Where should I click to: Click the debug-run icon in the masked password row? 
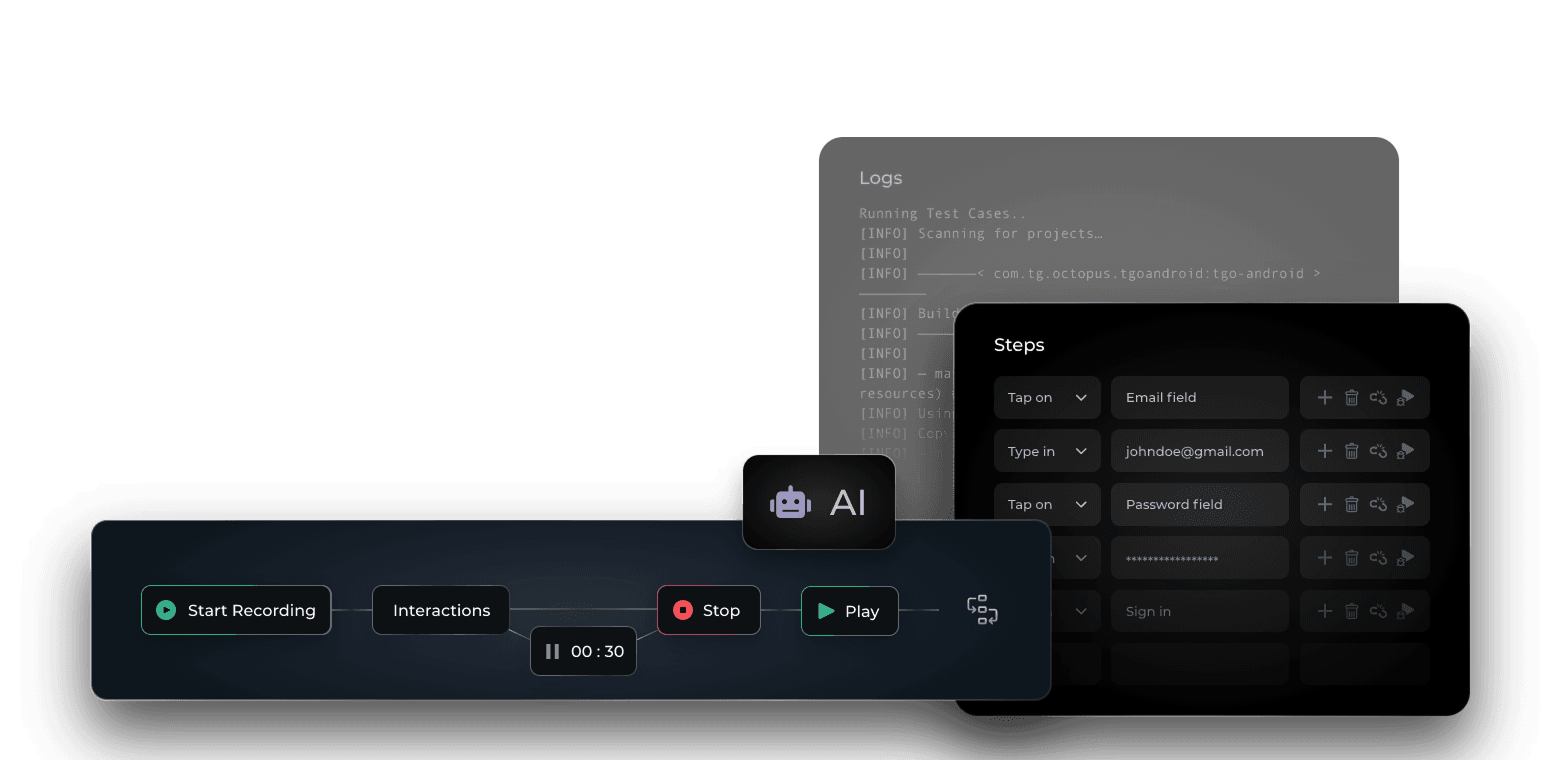[1405, 558]
